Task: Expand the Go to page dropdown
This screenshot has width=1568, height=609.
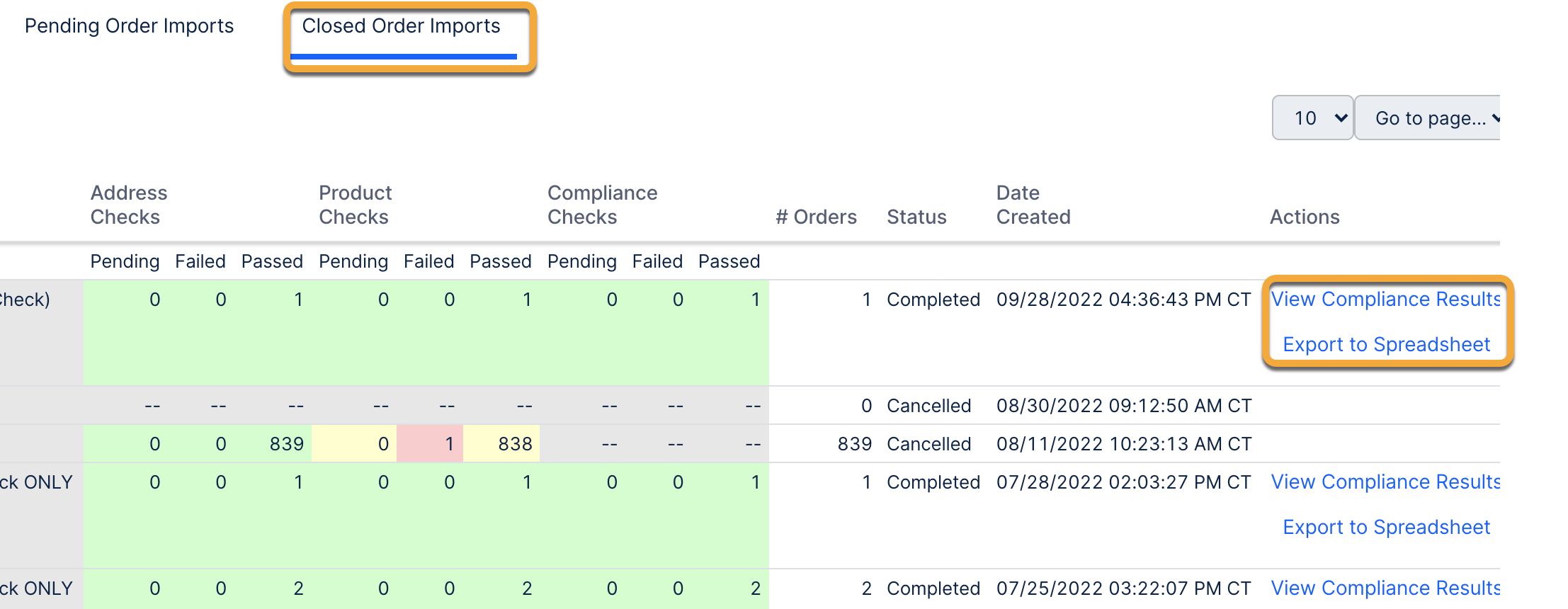Action: [x=1431, y=118]
